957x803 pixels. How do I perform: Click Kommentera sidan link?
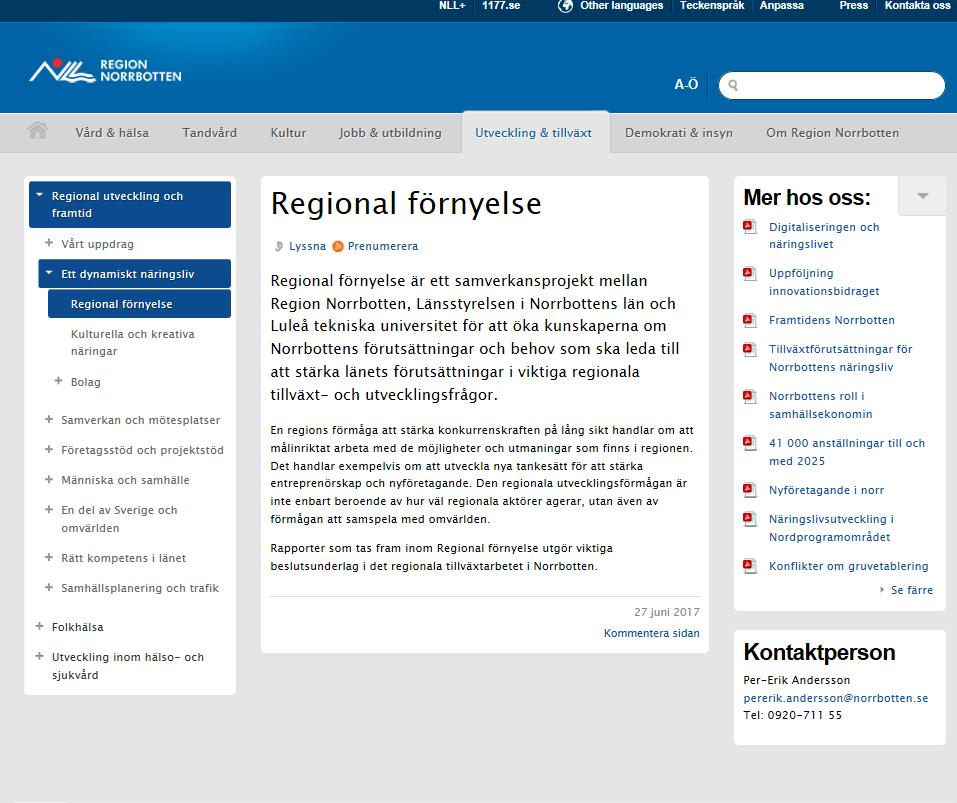point(651,633)
